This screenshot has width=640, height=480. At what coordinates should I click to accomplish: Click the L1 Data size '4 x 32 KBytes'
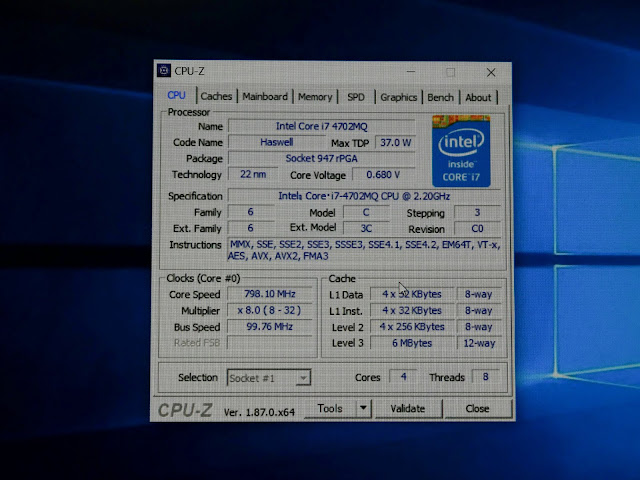click(x=412, y=294)
